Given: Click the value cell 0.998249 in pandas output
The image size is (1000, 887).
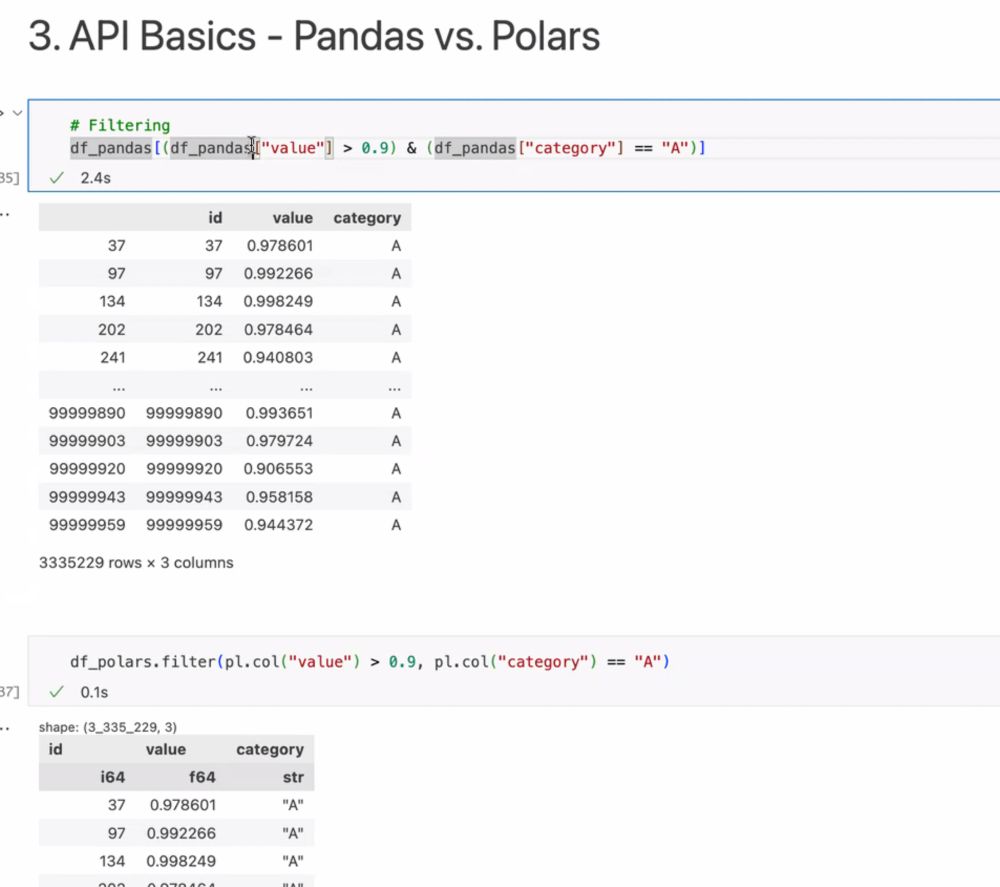Looking at the screenshot, I should (x=278, y=302).
